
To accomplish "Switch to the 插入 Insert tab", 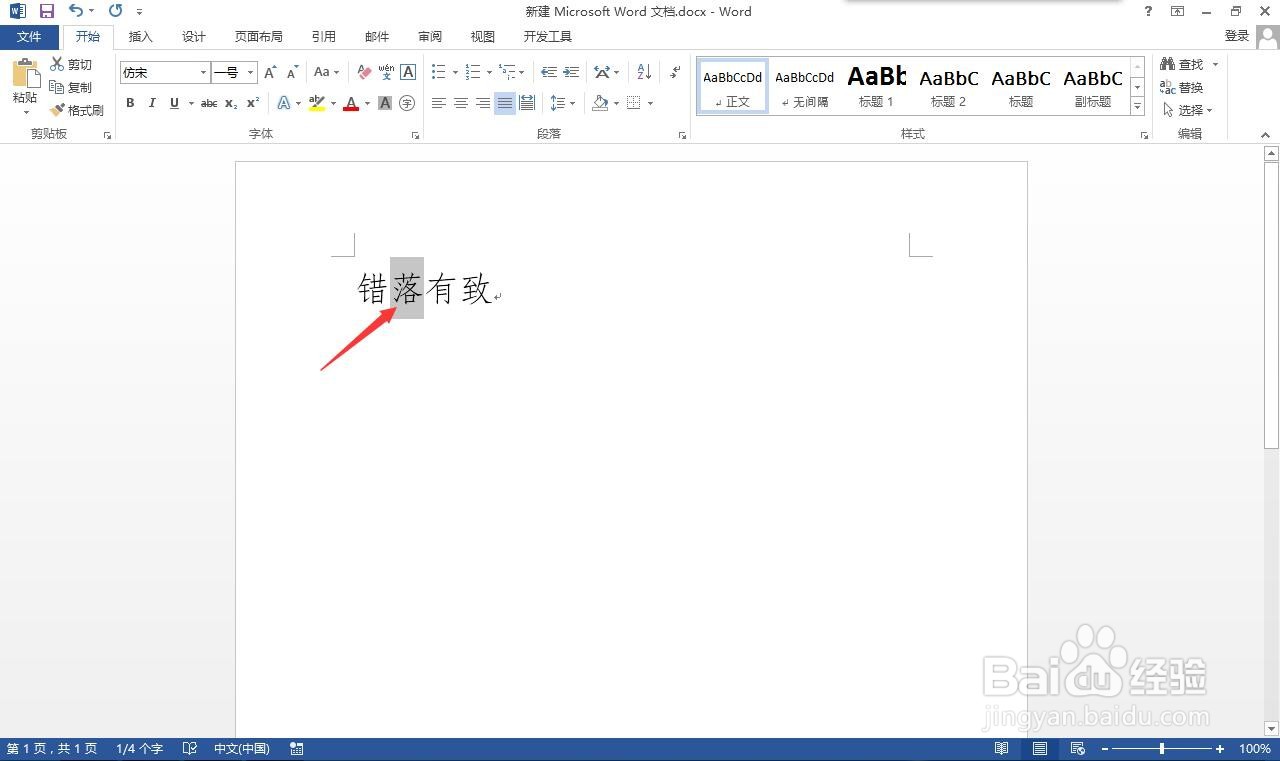I will coord(141,36).
